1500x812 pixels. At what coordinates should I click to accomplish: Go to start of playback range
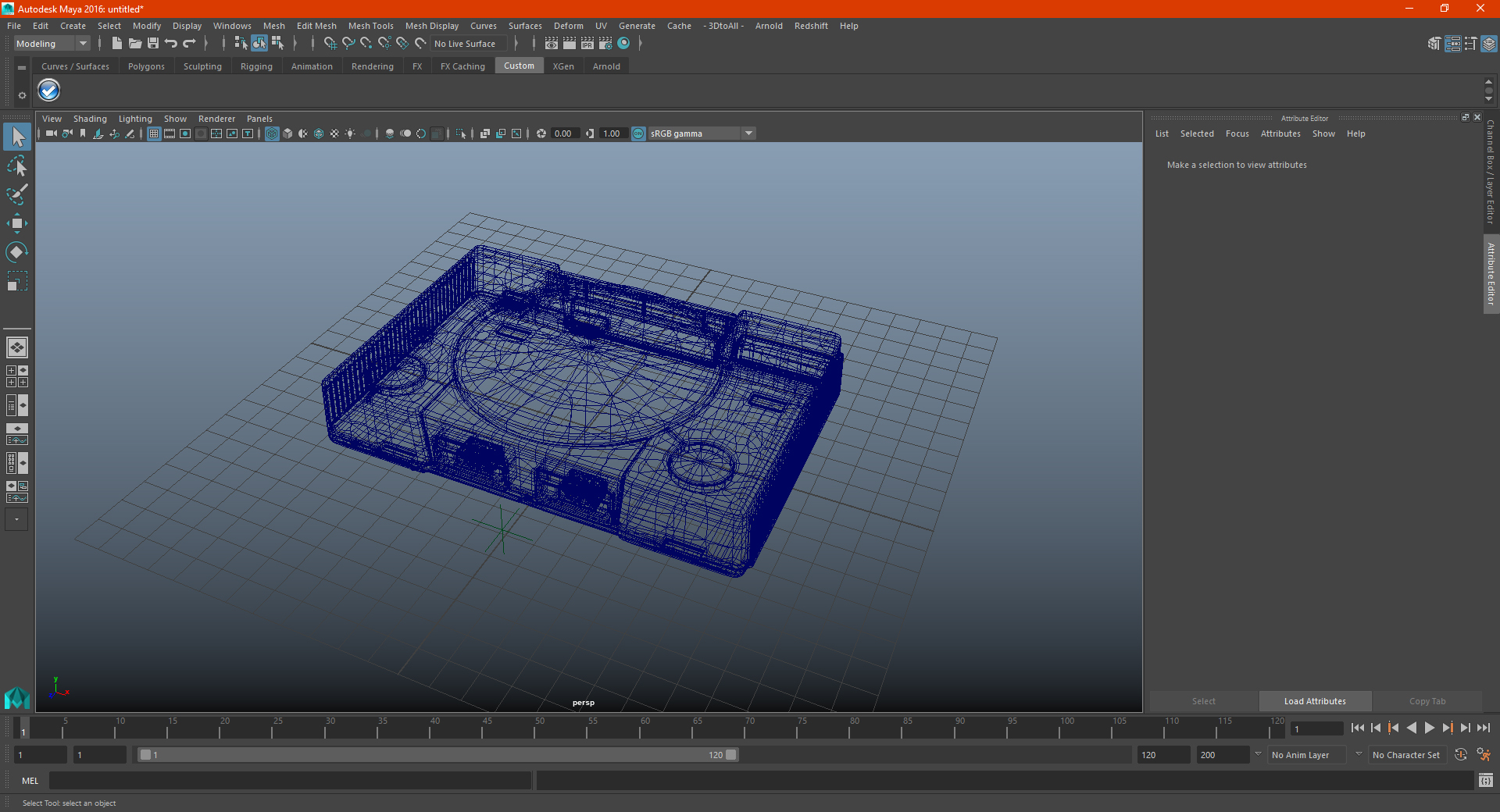pyautogui.click(x=1358, y=728)
